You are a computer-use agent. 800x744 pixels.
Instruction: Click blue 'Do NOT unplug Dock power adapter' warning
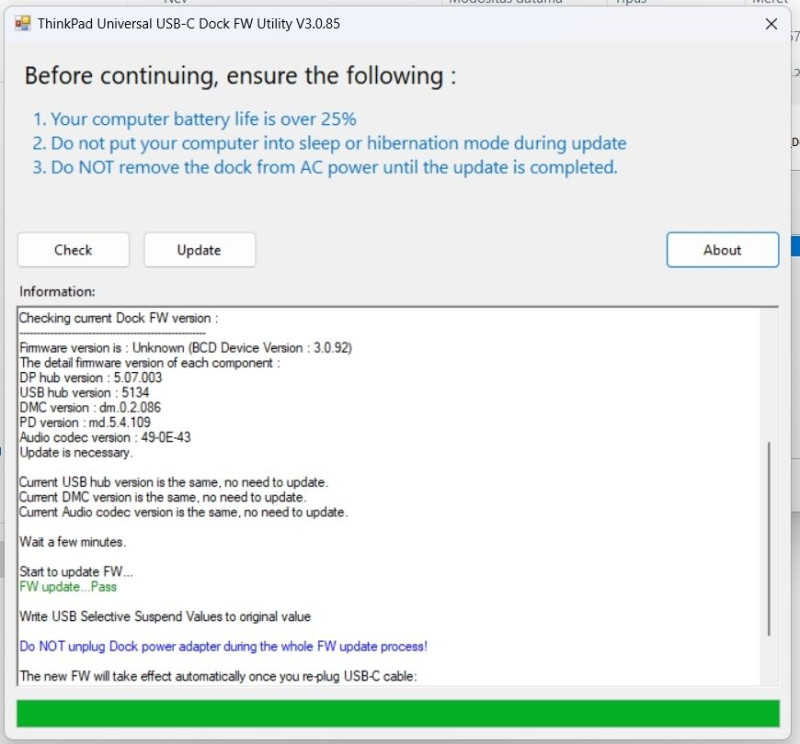pyautogui.click(x=223, y=647)
